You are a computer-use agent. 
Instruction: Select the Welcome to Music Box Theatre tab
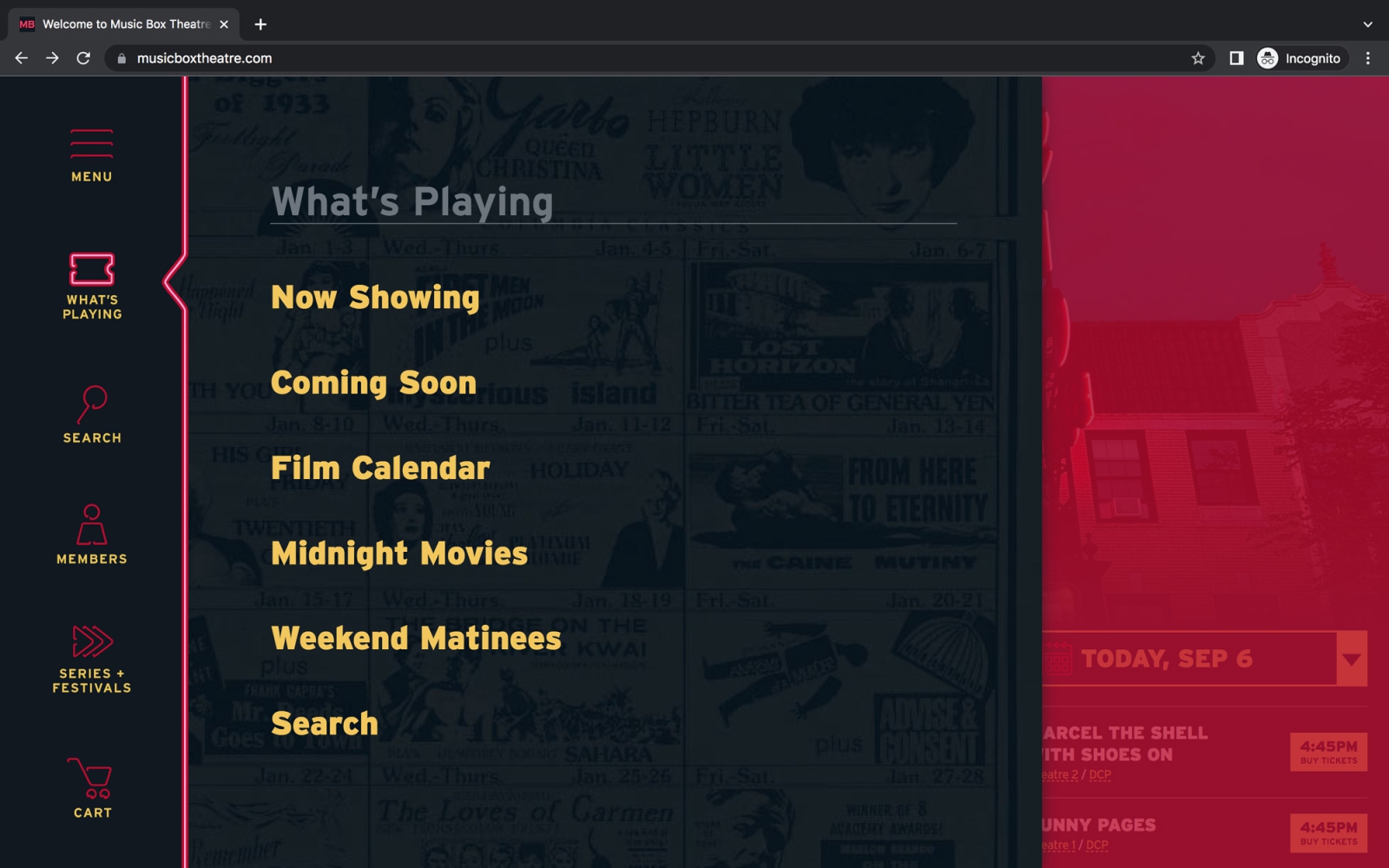tap(124, 24)
